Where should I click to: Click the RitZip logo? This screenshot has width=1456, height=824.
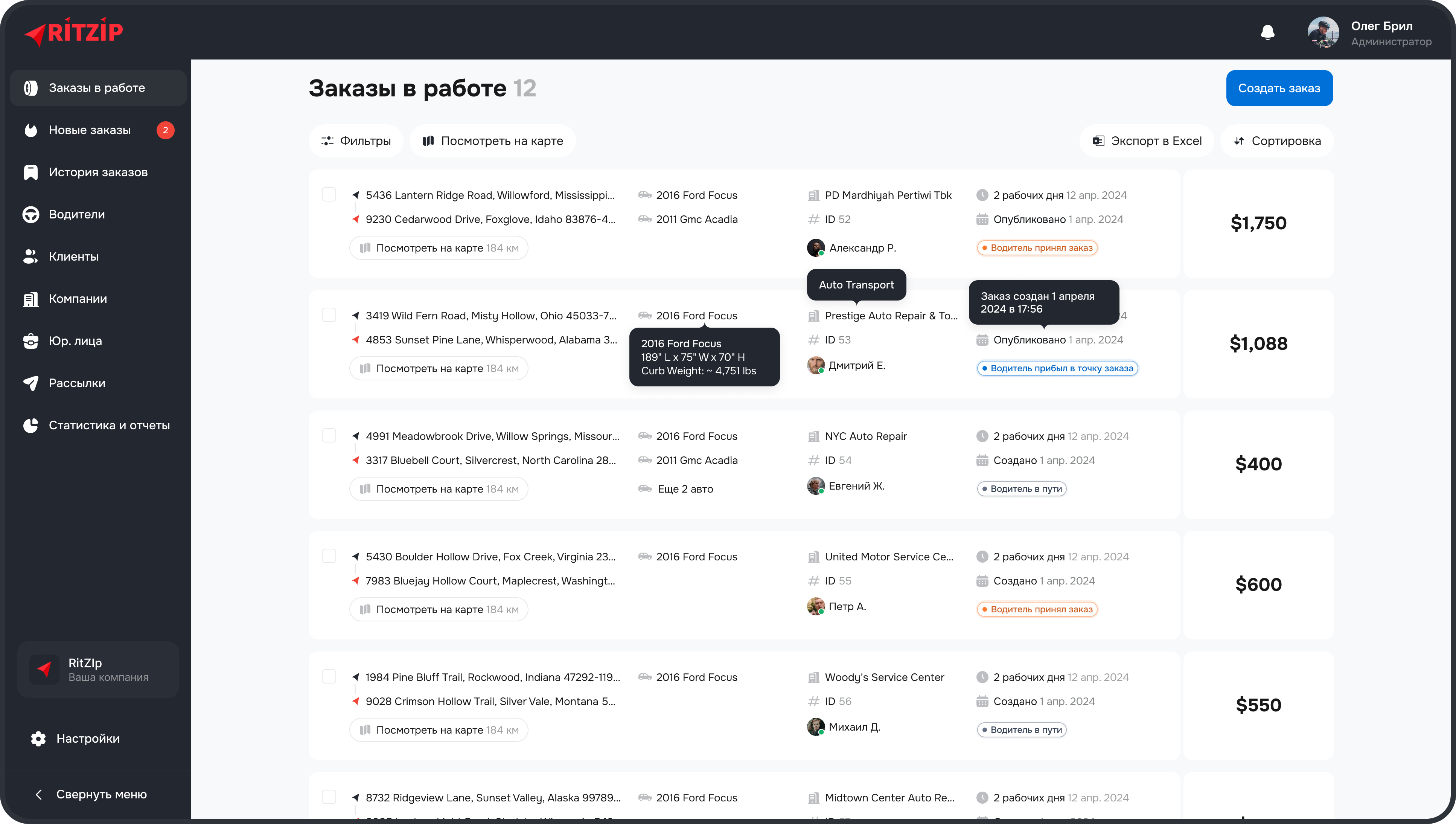[x=73, y=32]
